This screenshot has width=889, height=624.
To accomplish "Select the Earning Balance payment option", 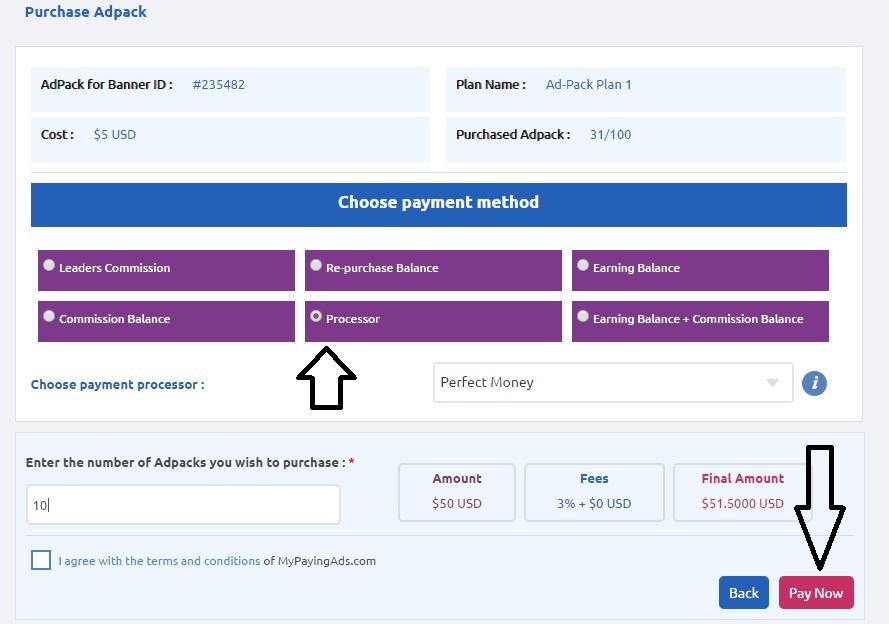I will (583, 263).
